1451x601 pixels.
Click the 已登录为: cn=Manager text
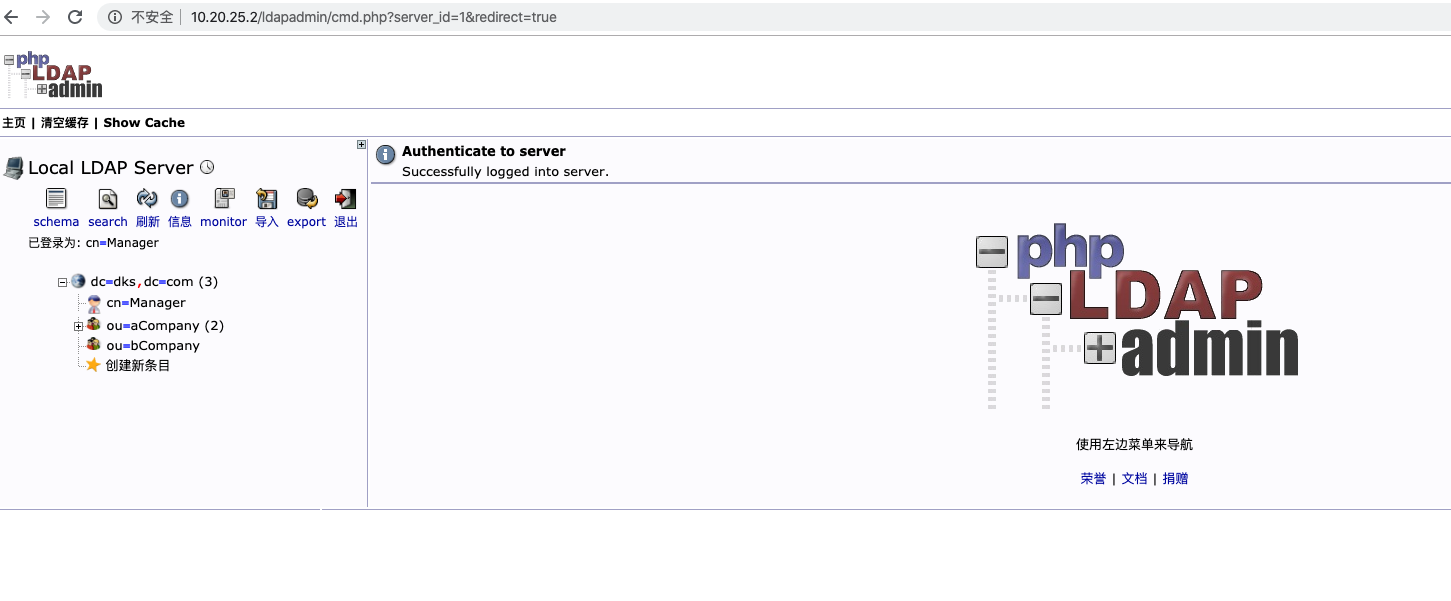click(93, 243)
